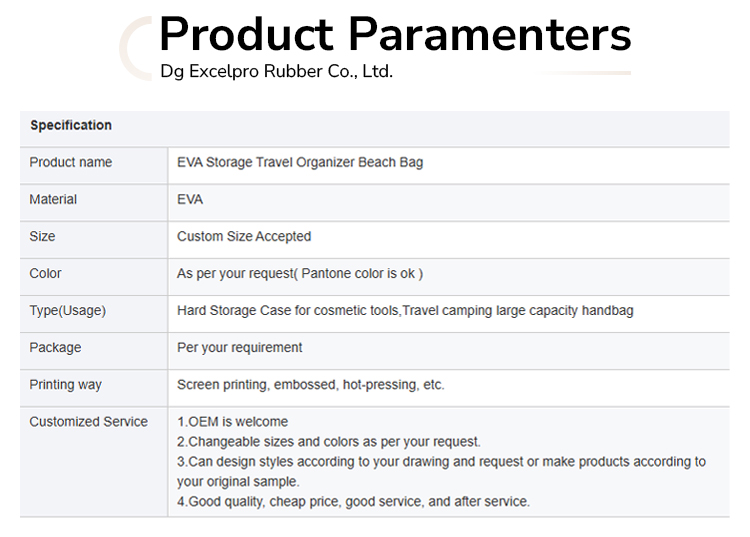Image resolution: width=750 pixels, height=537 pixels.
Task: Select the Customized Service label cell
Action: [88, 422]
